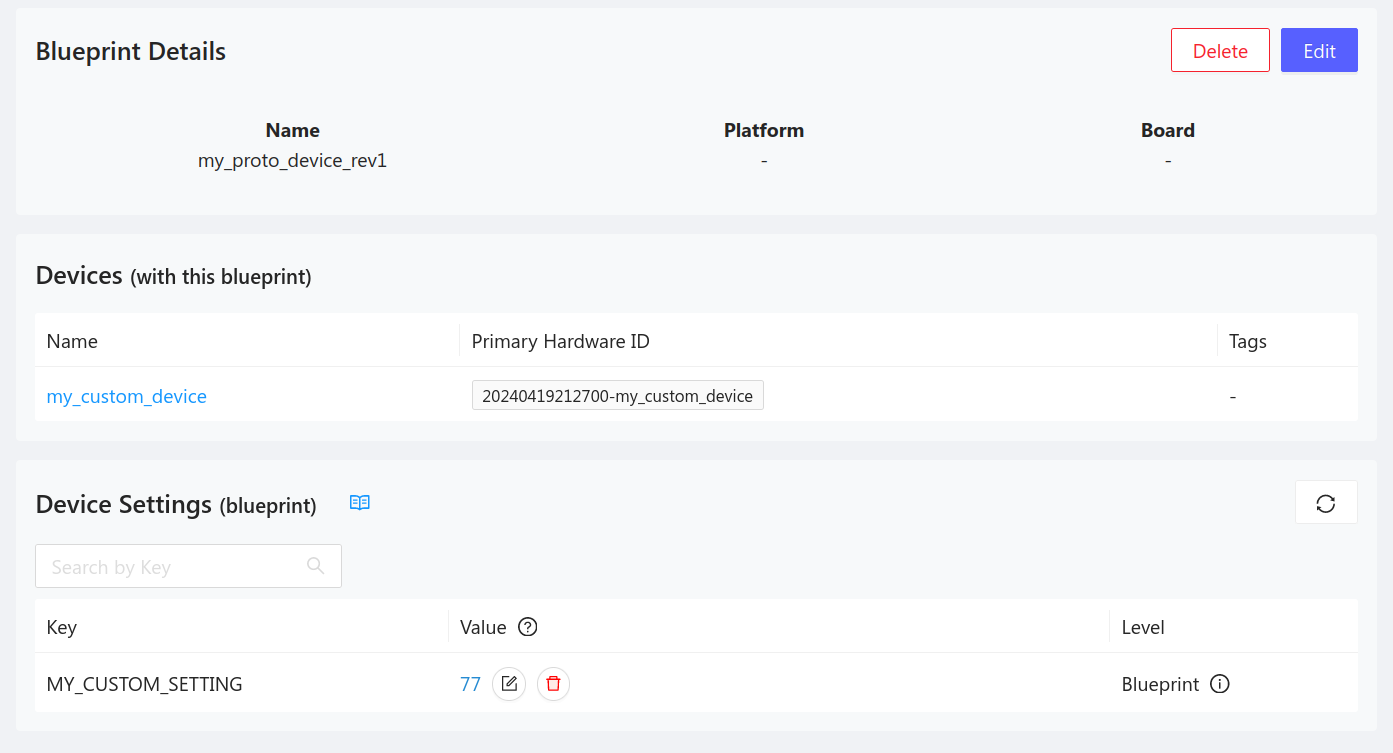Click the setting value 77

click(x=470, y=684)
